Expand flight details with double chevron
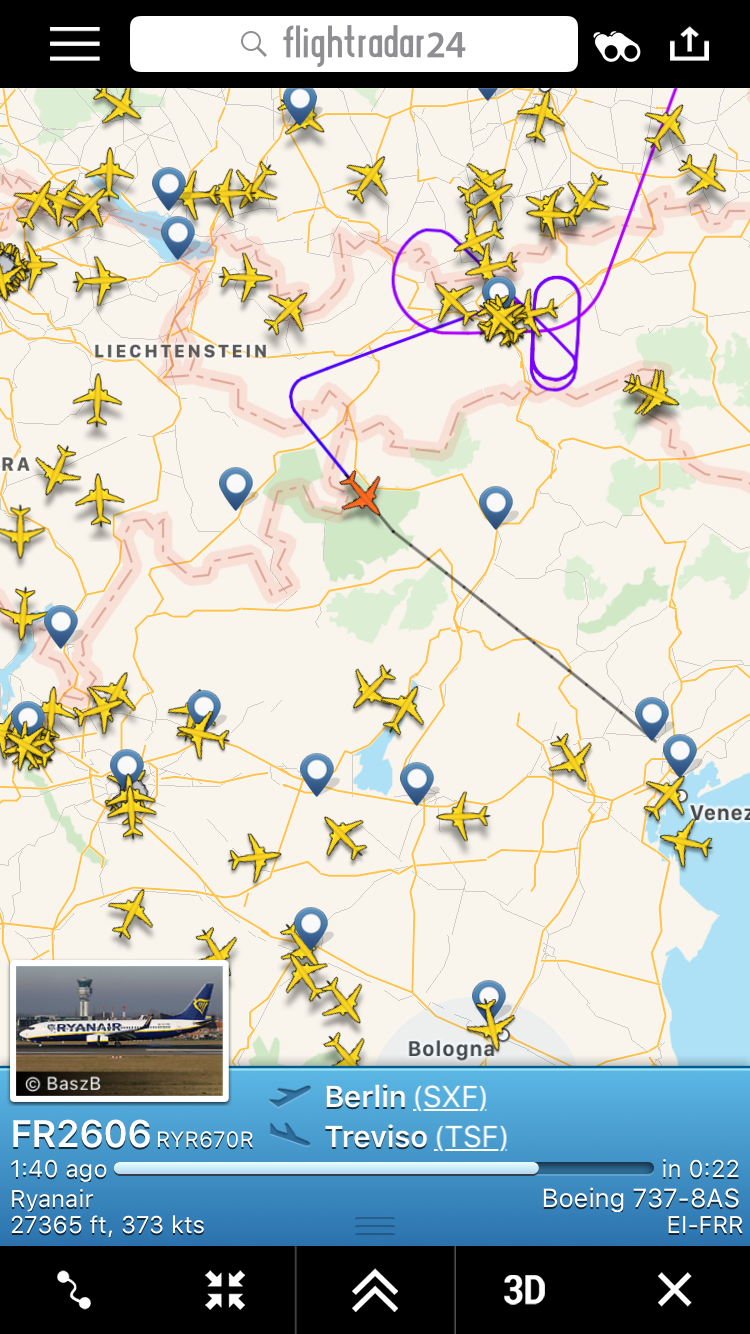The width and height of the screenshot is (750, 1334). tap(375, 1290)
